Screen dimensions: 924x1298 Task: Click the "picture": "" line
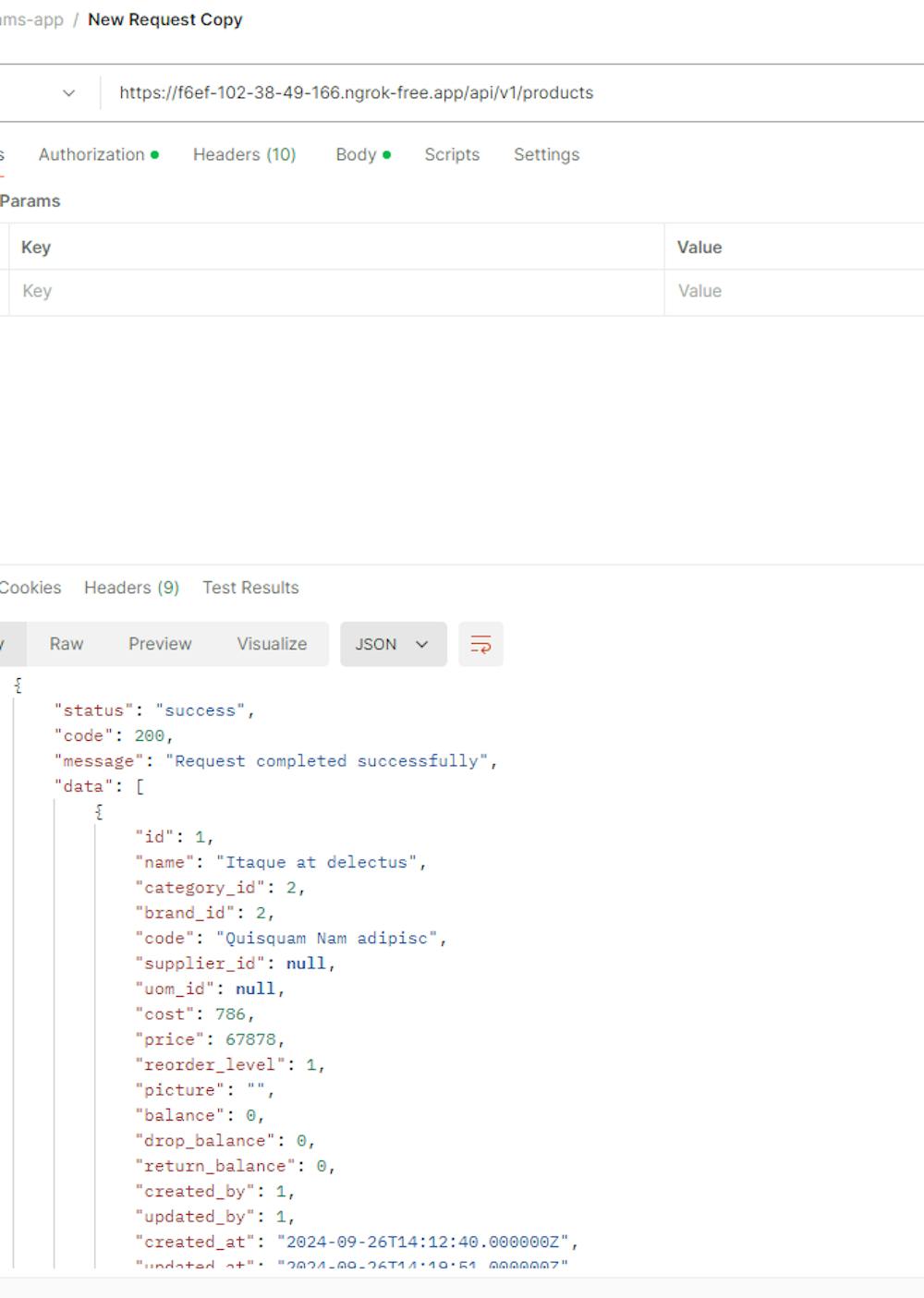pyautogui.click(x=205, y=1090)
